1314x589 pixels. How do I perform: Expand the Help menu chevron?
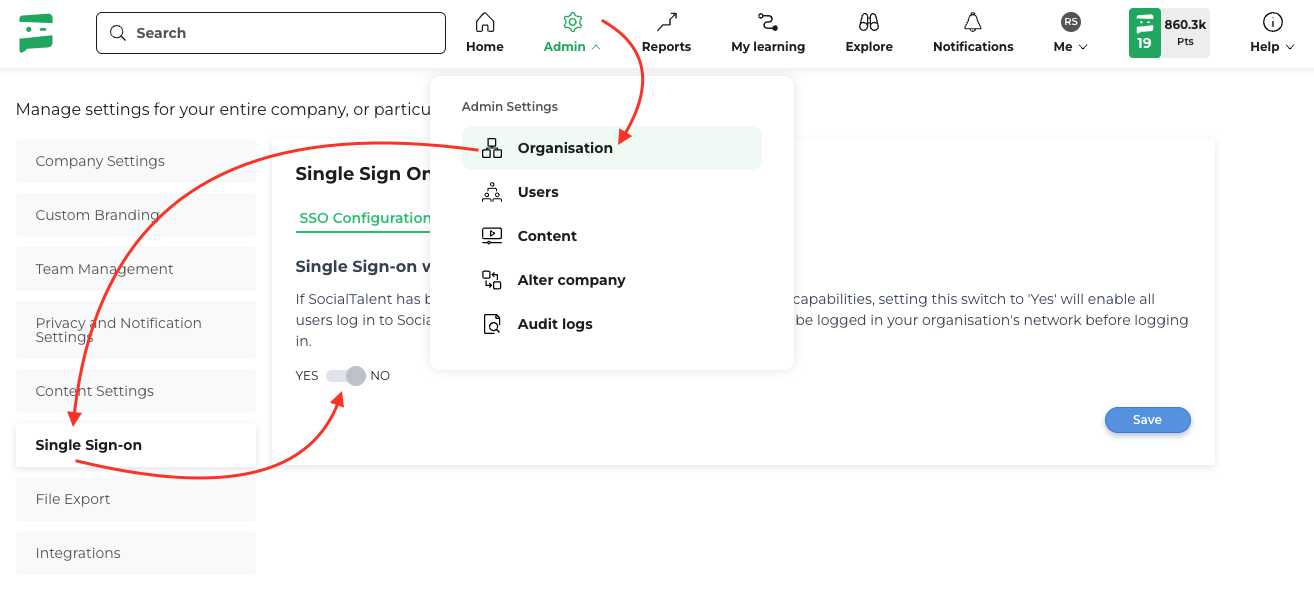[x=1290, y=47]
